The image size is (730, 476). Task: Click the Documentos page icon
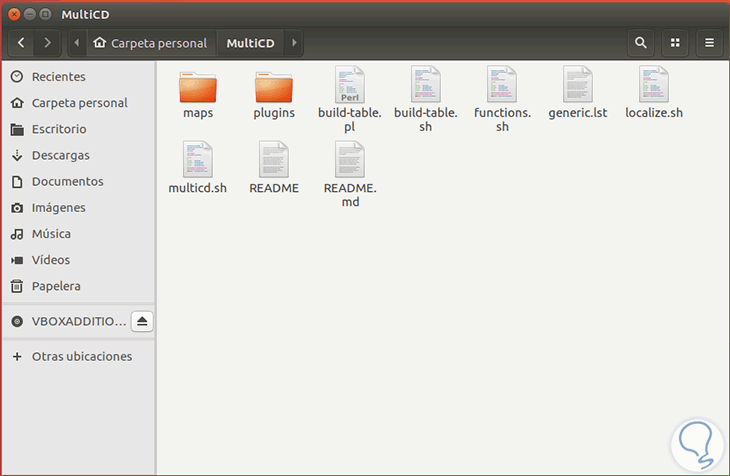(17, 181)
